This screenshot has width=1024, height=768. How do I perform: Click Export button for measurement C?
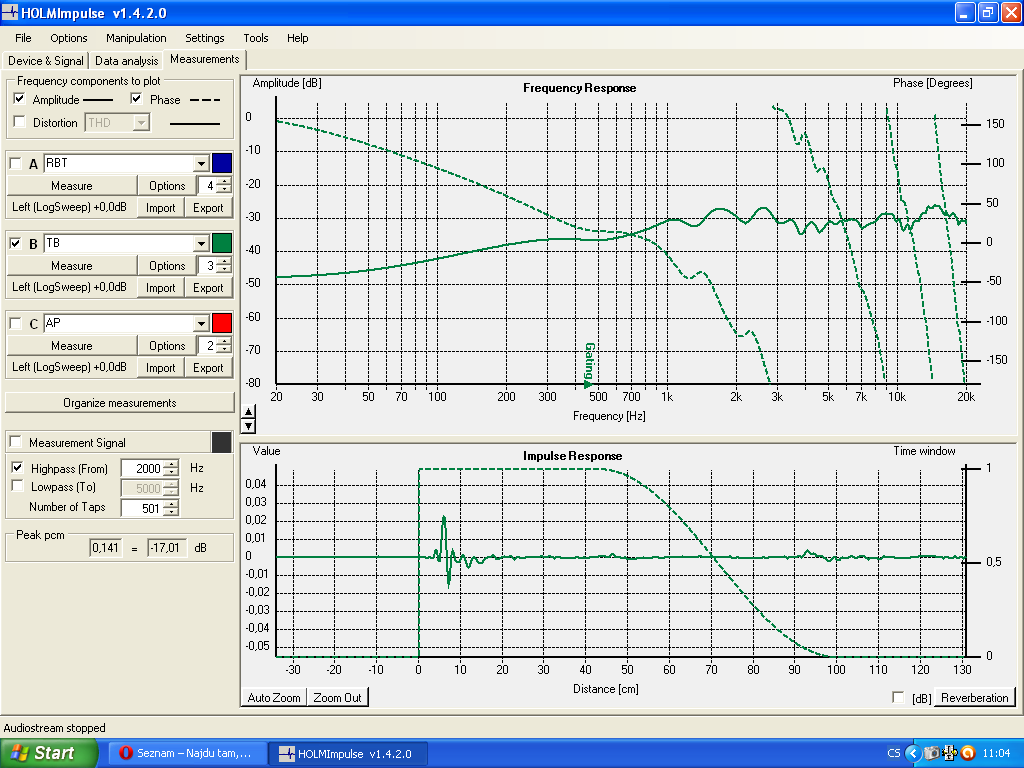(x=208, y=368)
